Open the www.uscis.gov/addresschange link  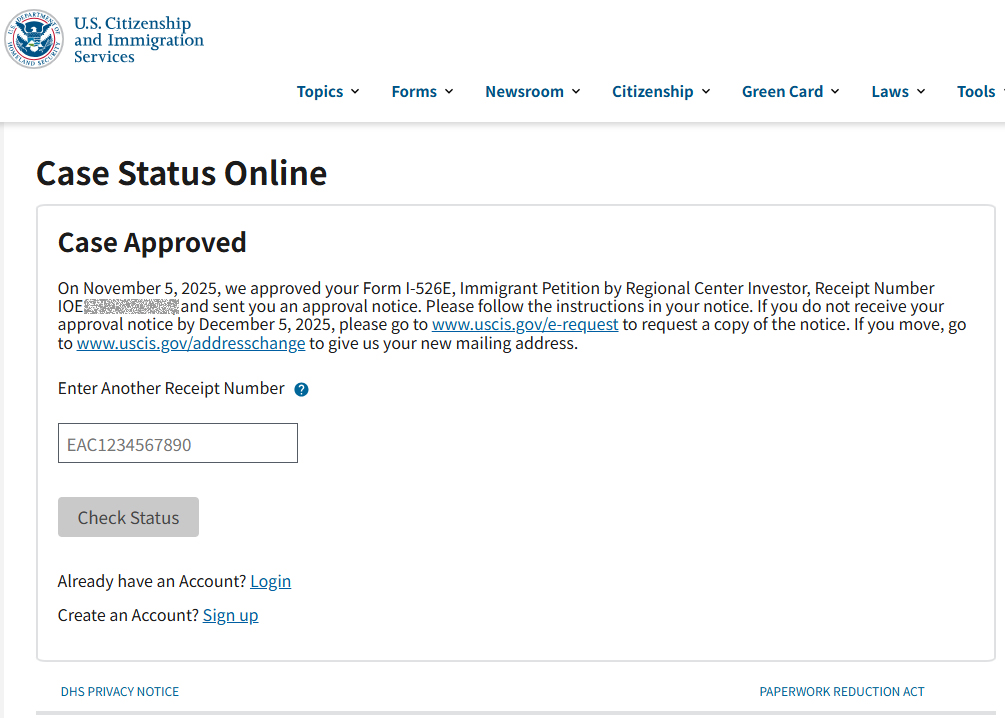coord(191,344)
